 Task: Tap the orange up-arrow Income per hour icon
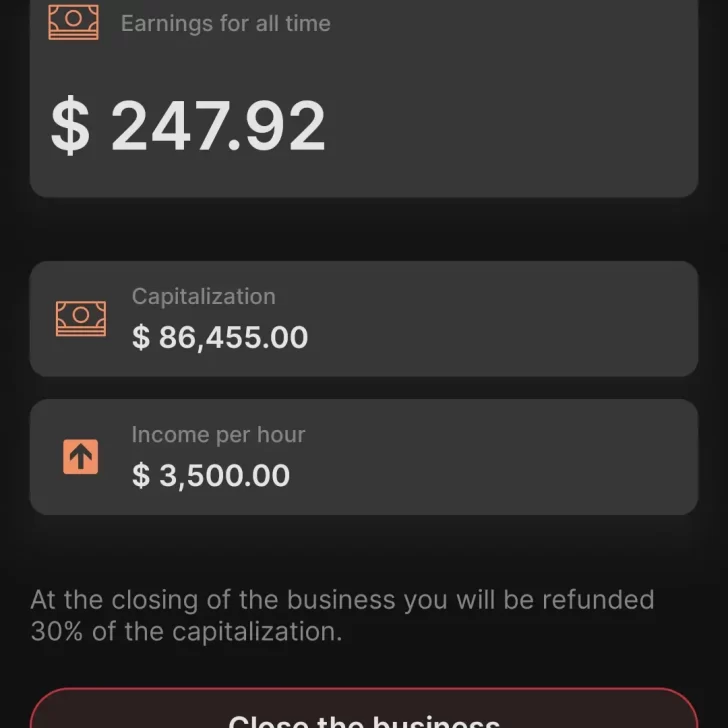tap(81, 457)
